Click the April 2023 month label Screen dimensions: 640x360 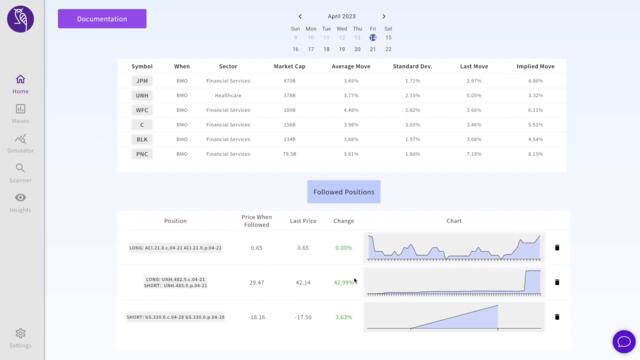click(x=342, y=16)
